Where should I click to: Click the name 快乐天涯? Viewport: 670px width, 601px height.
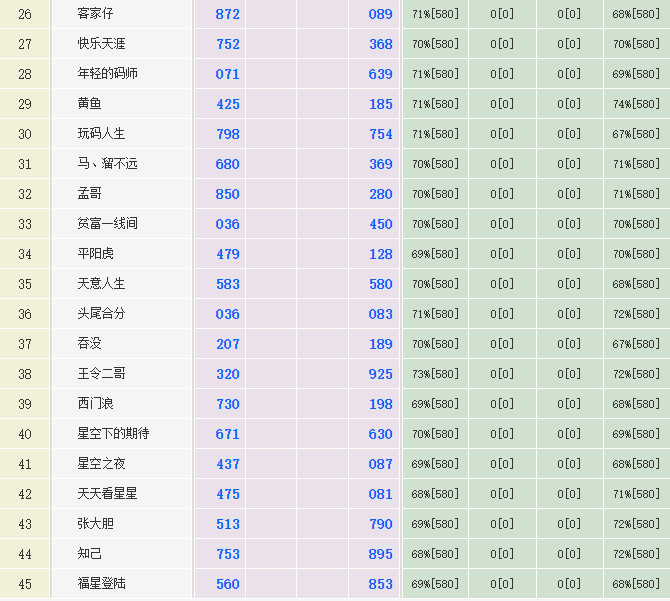[102, 44]
